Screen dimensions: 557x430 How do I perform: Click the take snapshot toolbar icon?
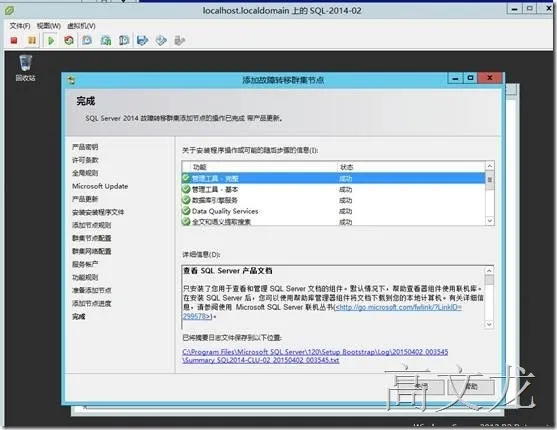87,41
